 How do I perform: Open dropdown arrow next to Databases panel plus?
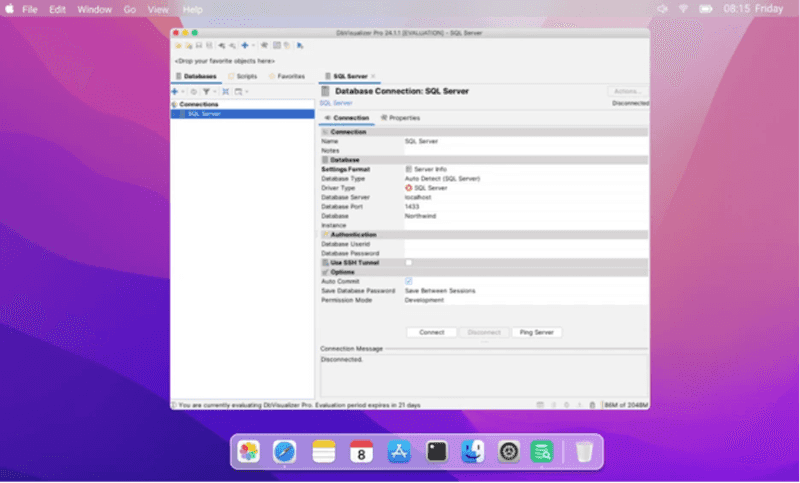[x=183, y=92]
